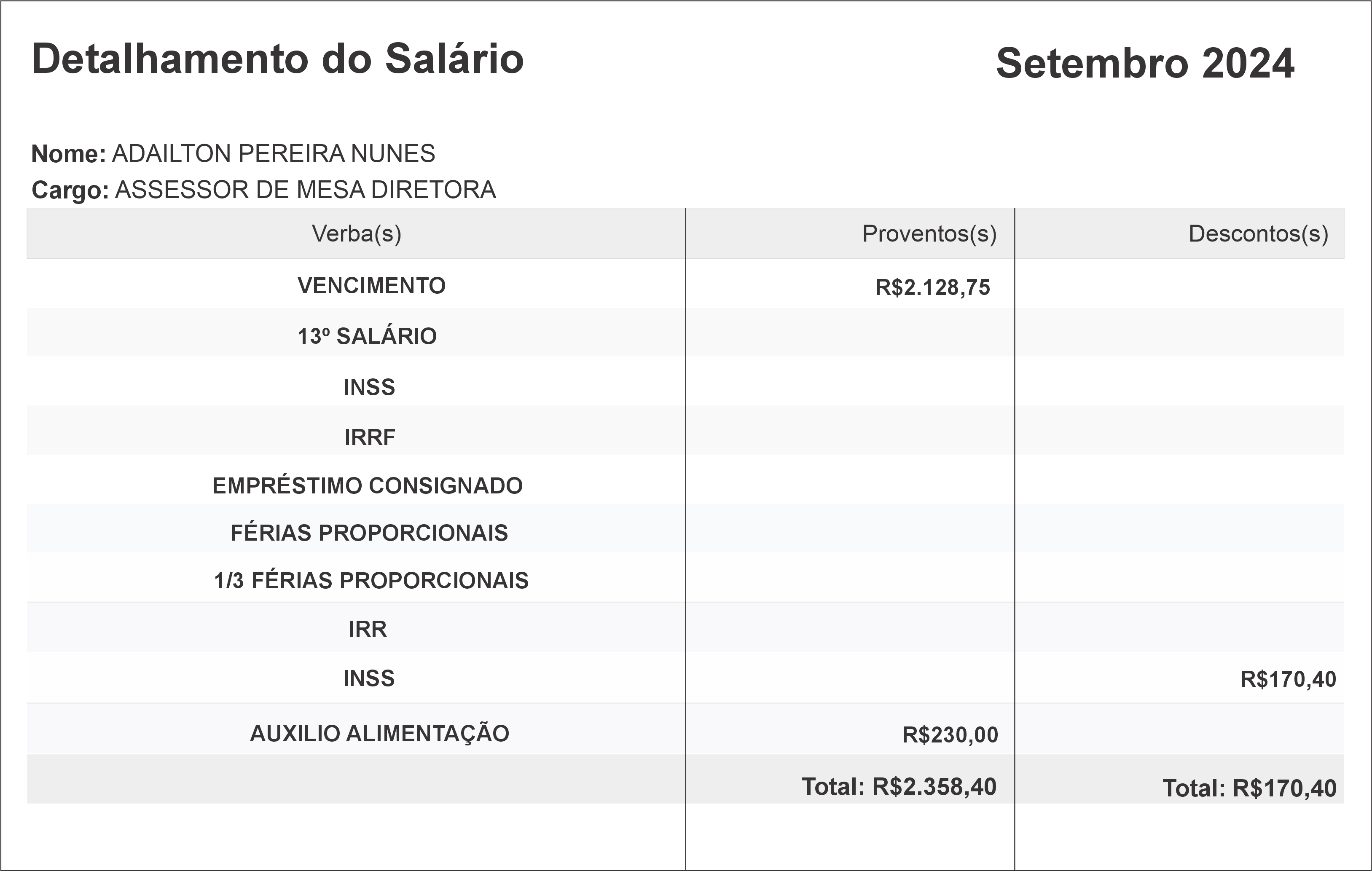Select the AUXILIO ALIMENTAÇÃO row label
Image resolution: width=1372 pixels, height=871 pixels.
pyautogui.click(x=379, y=734)
